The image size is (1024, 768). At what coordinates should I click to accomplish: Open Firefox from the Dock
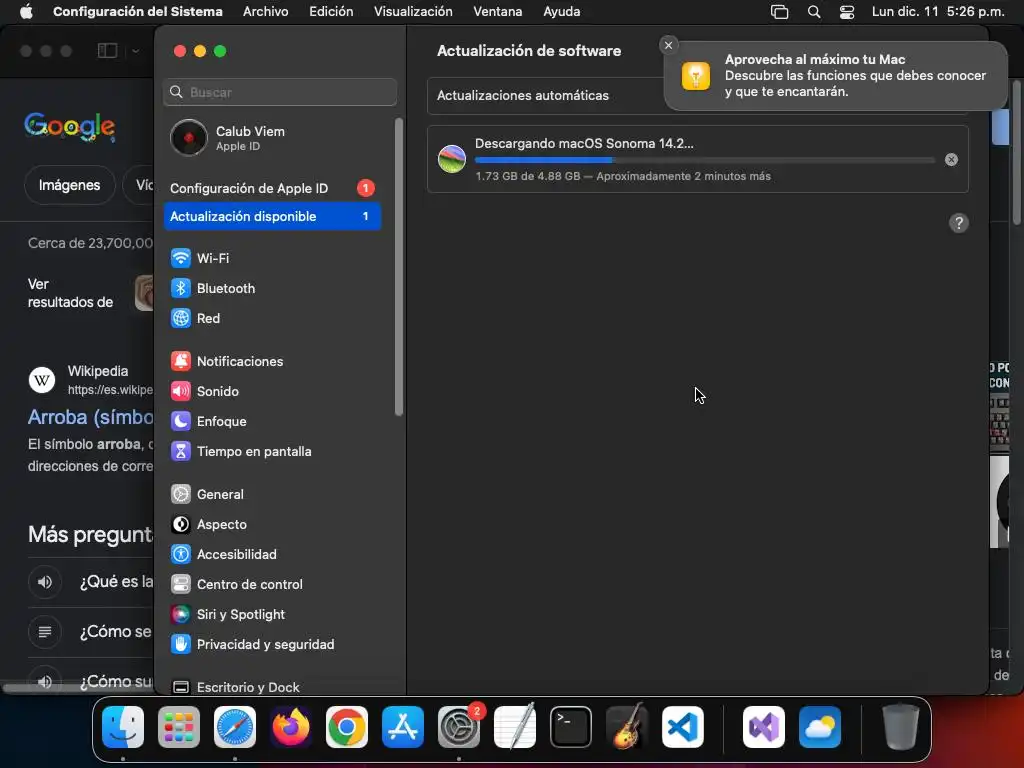pyautogui.click(x=291, y=727)
